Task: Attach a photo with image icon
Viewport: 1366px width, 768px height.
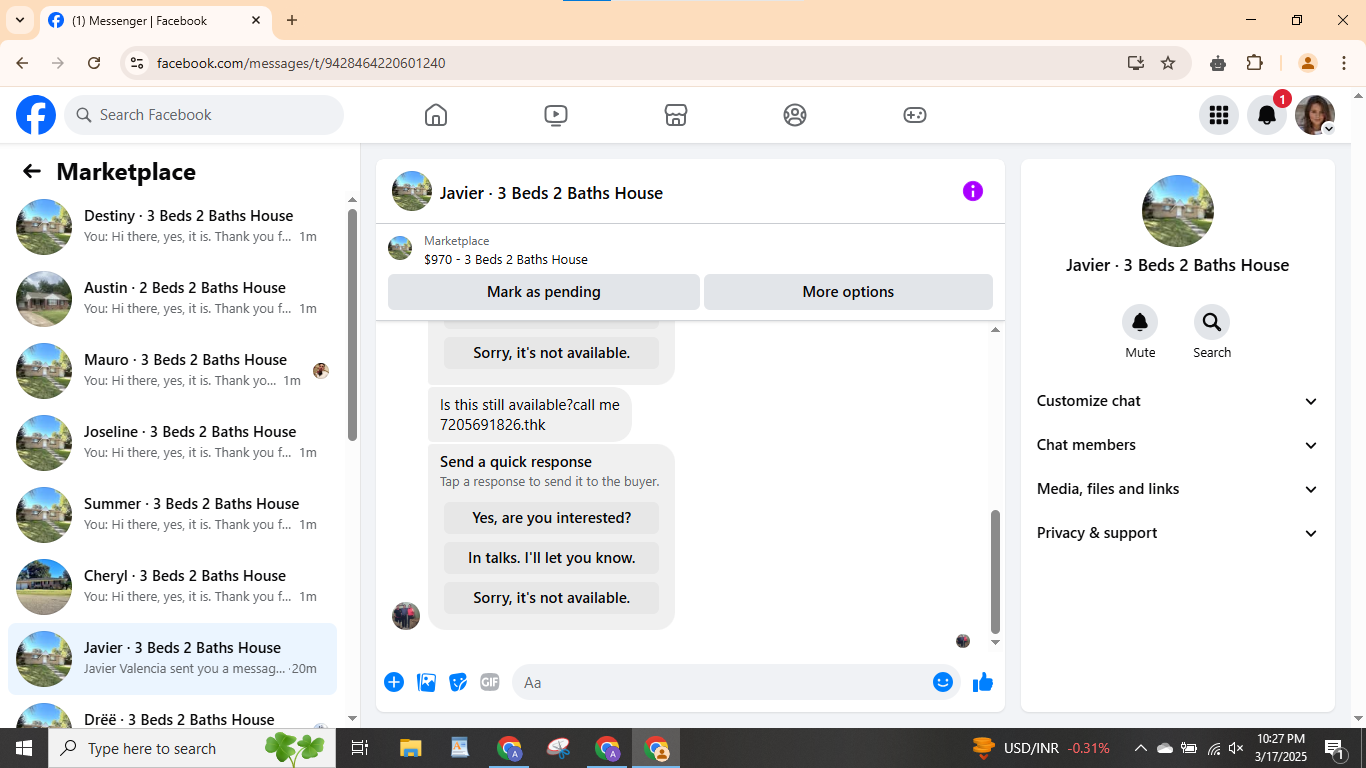Action: click(426, 682)
